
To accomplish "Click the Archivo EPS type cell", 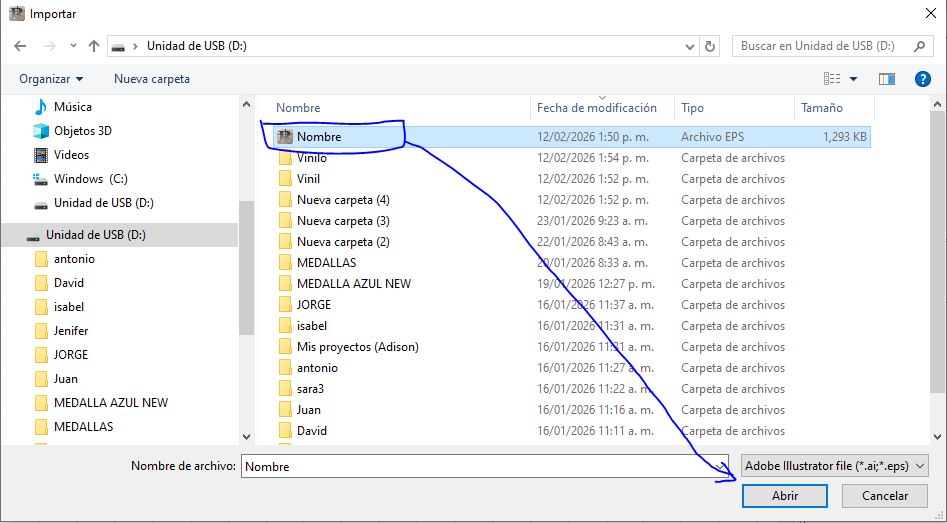I will pyautogui.click(x=712, y=137).
